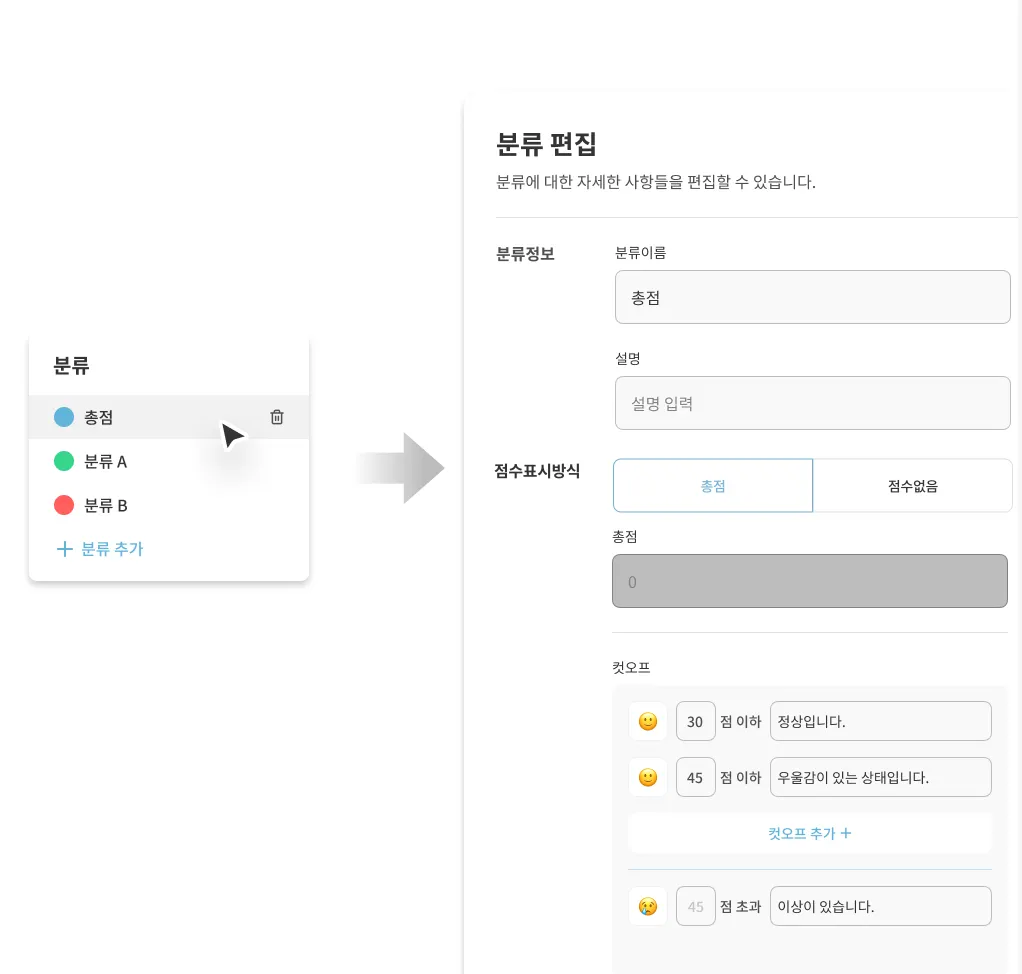Select 총점 score display option
Viewport: 1022px width, 974px height.
[712, 486]
